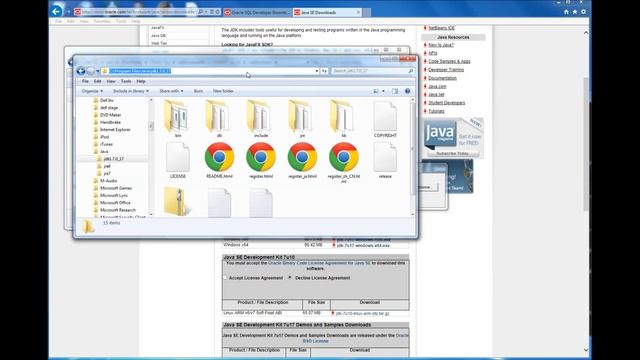Select Decline License Agreement radio button

(290, 278)
